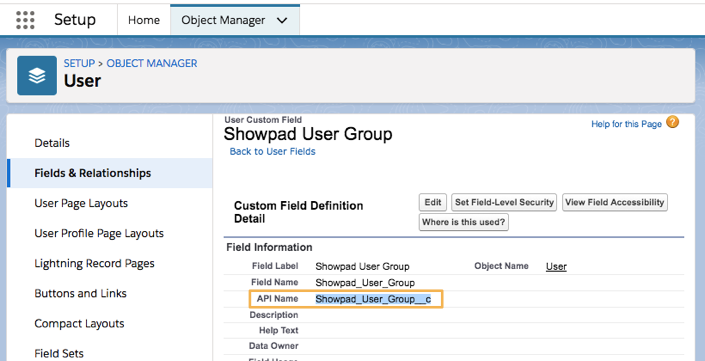Open the App Launcher grid icon
705x361 pixels.
pyautogui.click(x=25, y=20)
